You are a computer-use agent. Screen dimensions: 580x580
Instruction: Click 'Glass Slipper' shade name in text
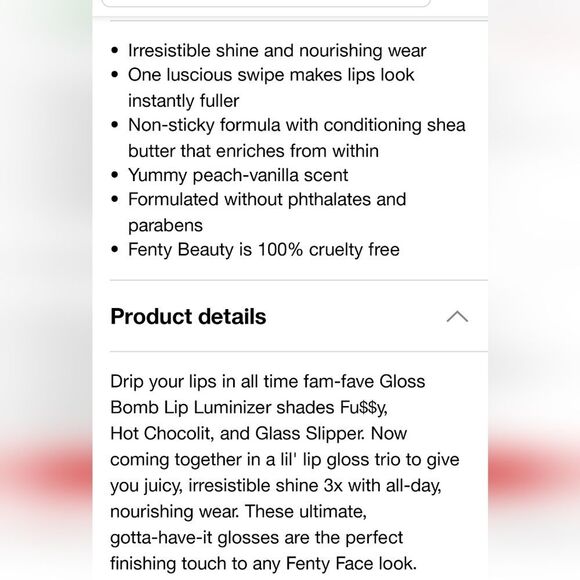310,433
